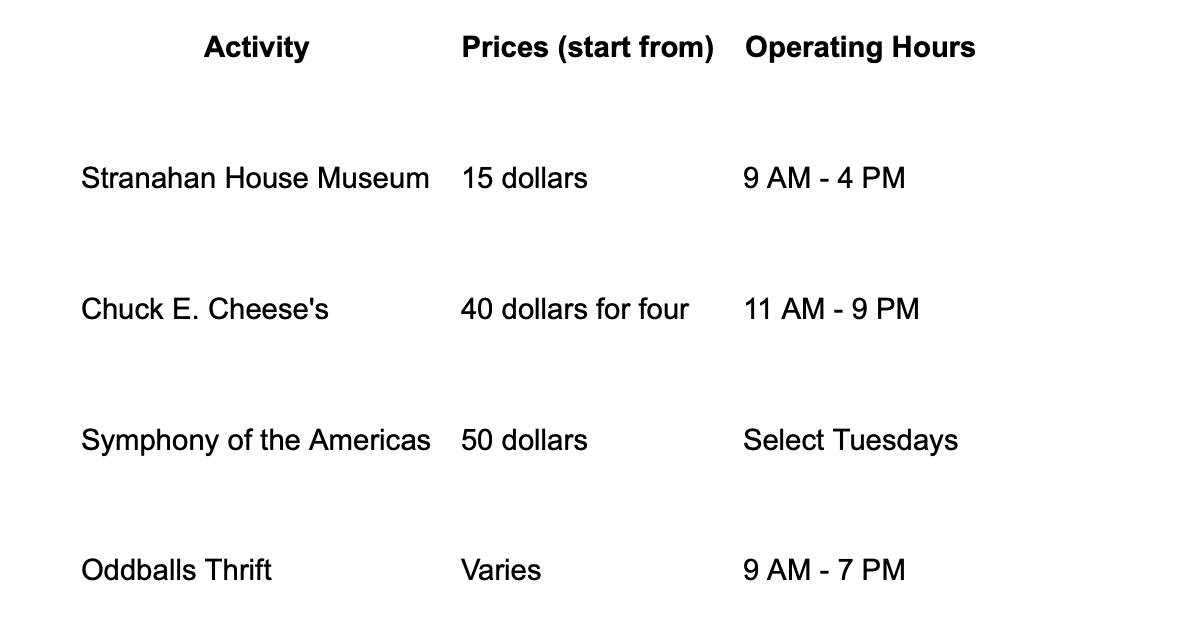
Task: Select the 40 dollars for four cell
Action: (x=574, y=309)
